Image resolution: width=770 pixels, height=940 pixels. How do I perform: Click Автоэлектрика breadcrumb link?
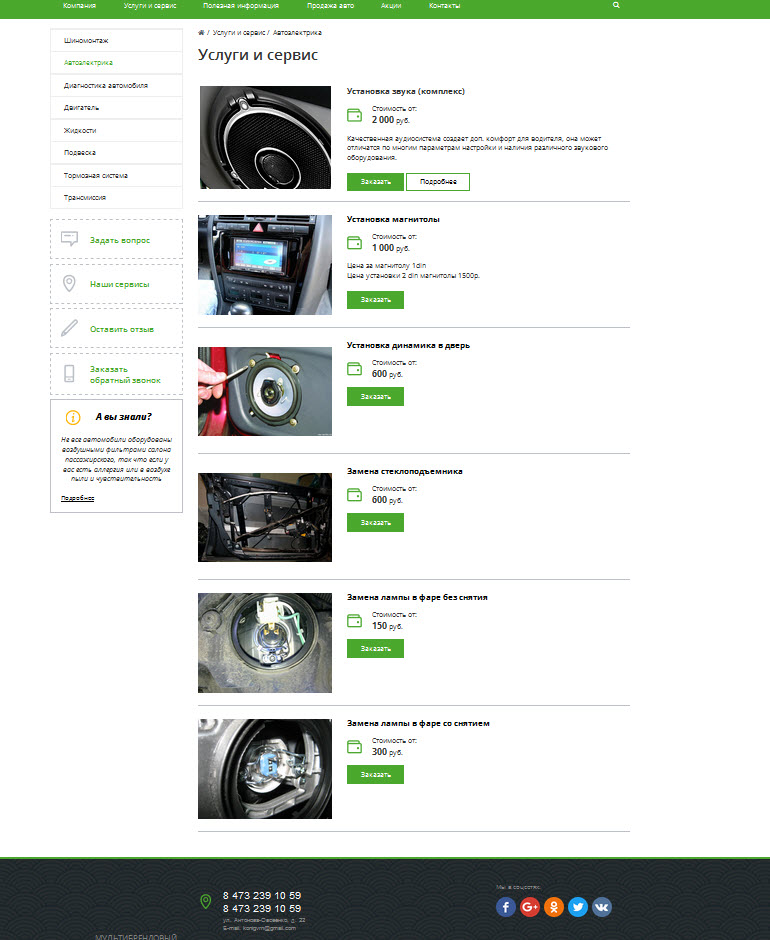[x=297, y=32]
